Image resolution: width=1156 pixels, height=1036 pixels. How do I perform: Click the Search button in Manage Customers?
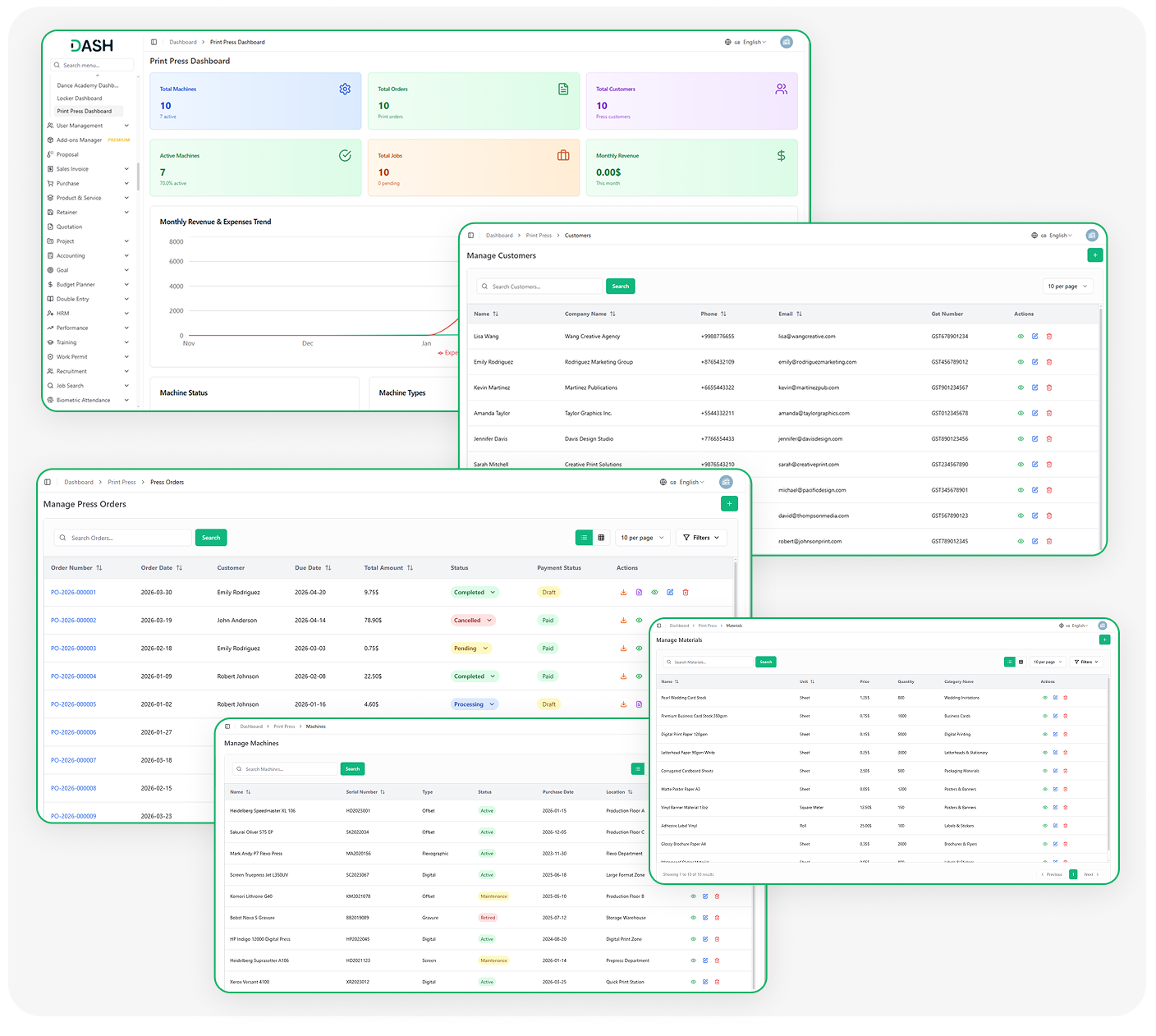coord(621,287)
